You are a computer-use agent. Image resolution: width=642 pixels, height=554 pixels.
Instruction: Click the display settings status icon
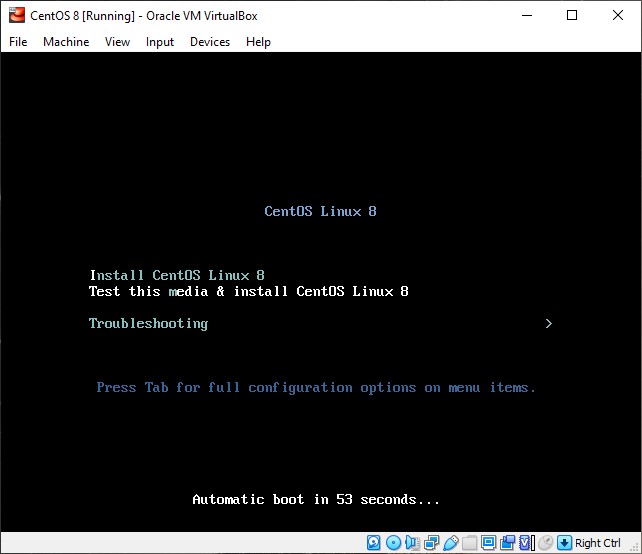[488, 543]
